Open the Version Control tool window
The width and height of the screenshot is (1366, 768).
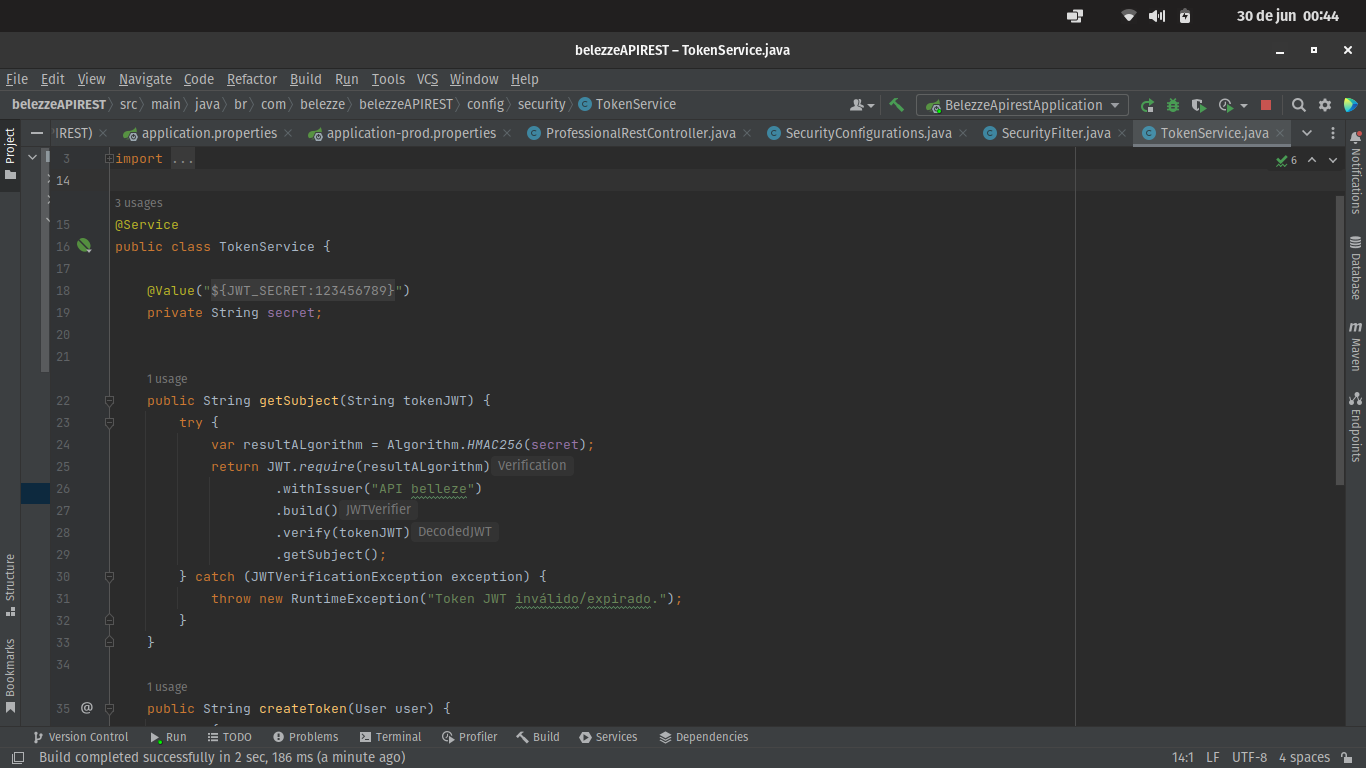click(80, 737)
